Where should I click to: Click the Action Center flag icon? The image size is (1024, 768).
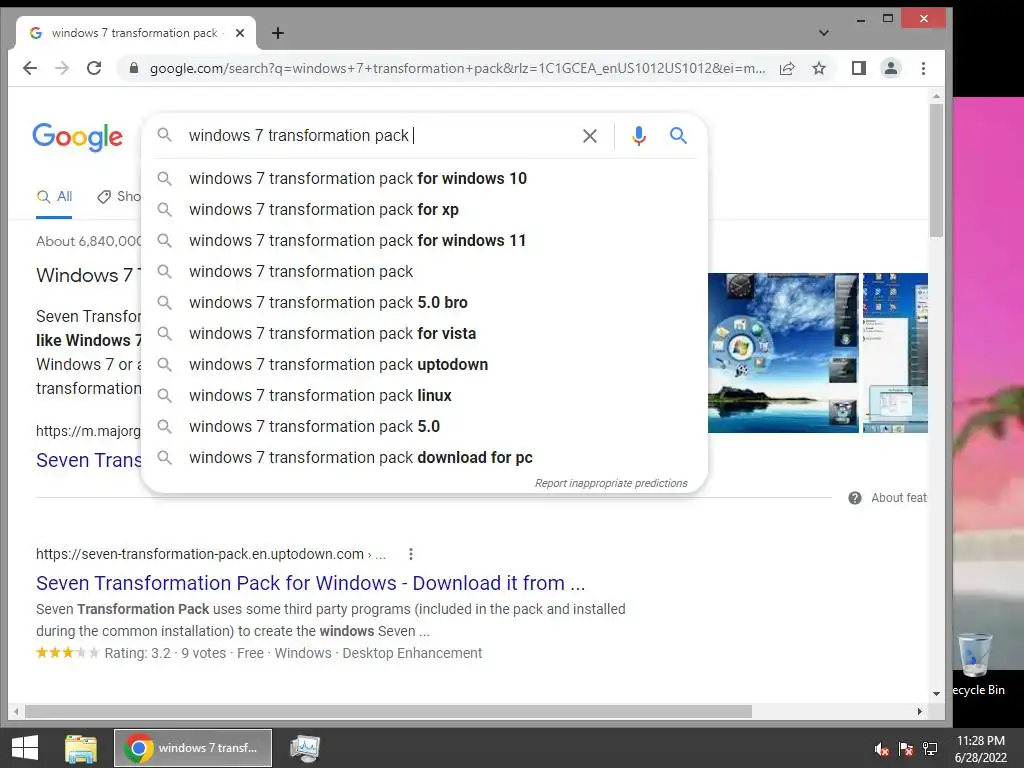tap(906, 748)
